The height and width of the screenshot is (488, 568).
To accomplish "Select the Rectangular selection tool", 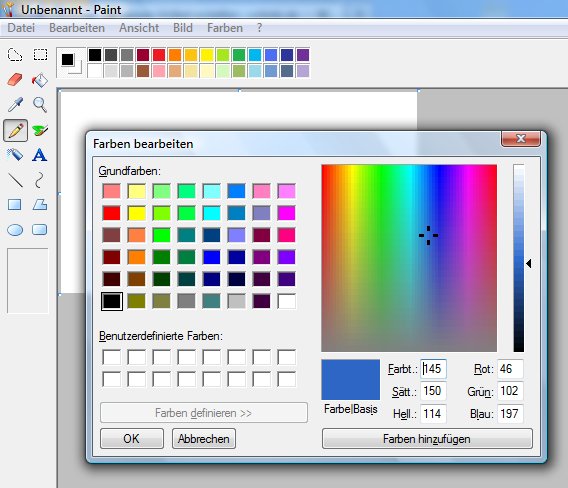I will click(x=40, y=55).
